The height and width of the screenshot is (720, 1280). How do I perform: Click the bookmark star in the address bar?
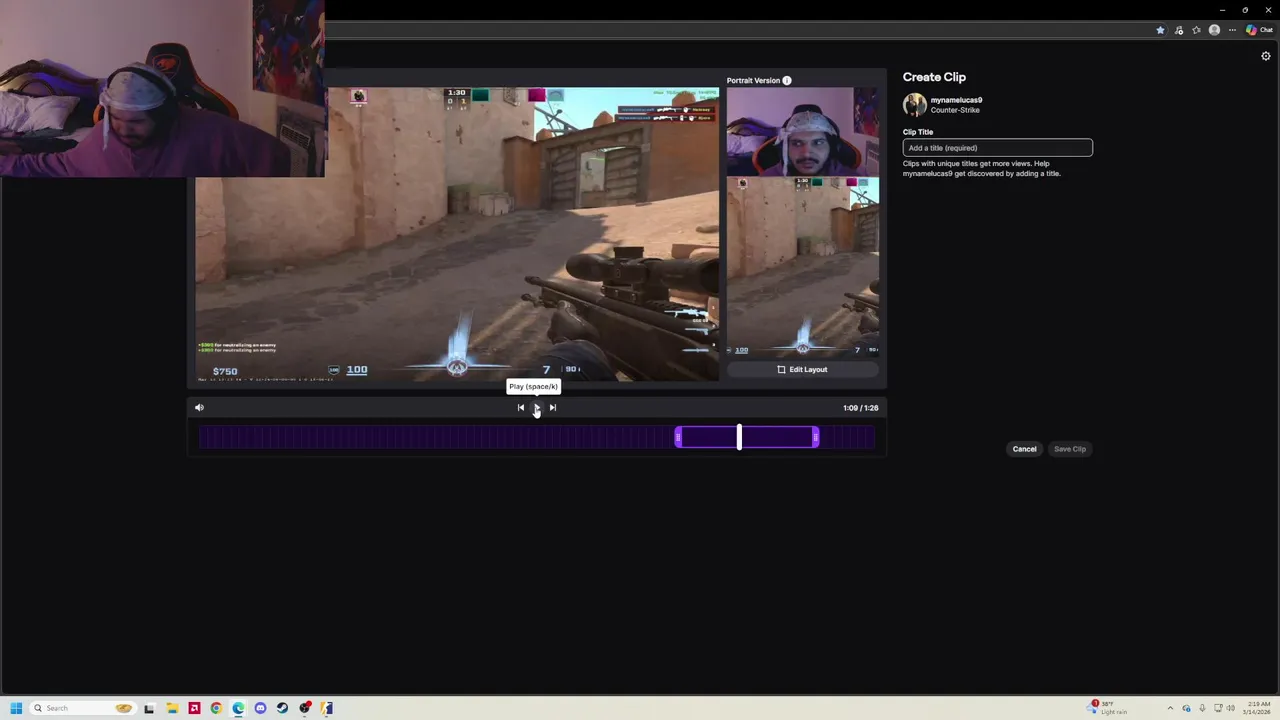[1160, 30]
